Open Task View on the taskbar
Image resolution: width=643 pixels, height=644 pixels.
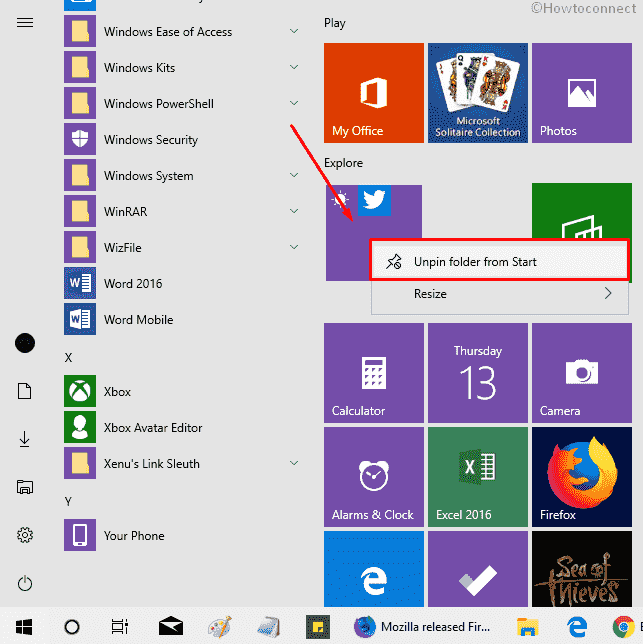coord(119,627)
